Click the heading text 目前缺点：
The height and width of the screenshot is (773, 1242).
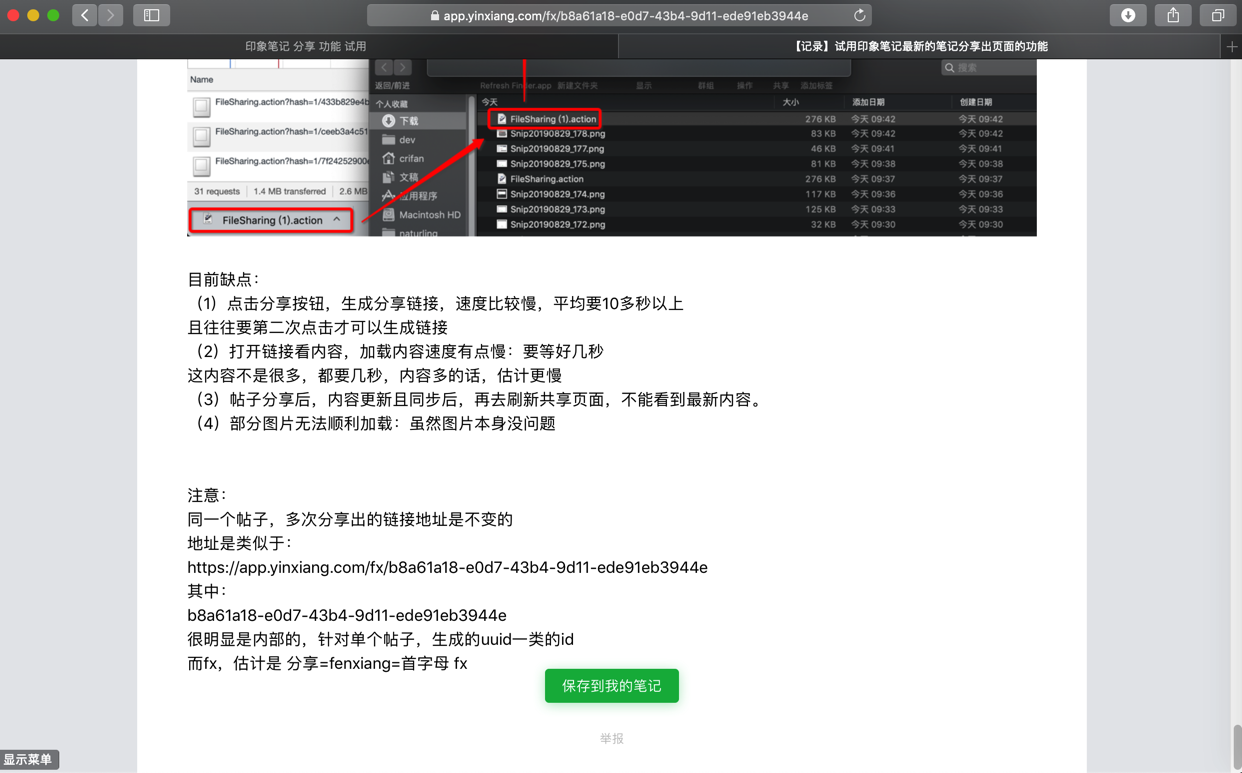point(224,279)
